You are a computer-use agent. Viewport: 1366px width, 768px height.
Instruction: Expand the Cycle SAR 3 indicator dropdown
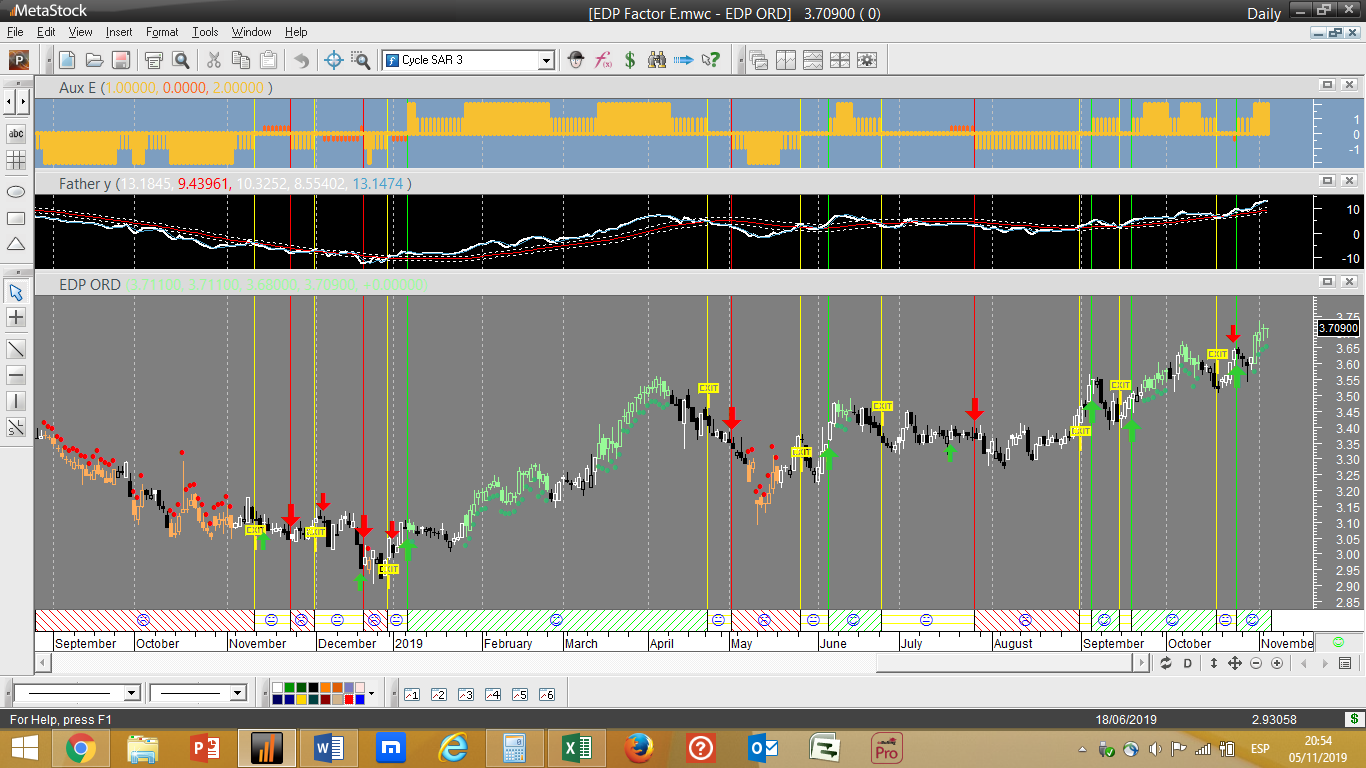click(x=546, y=60)
